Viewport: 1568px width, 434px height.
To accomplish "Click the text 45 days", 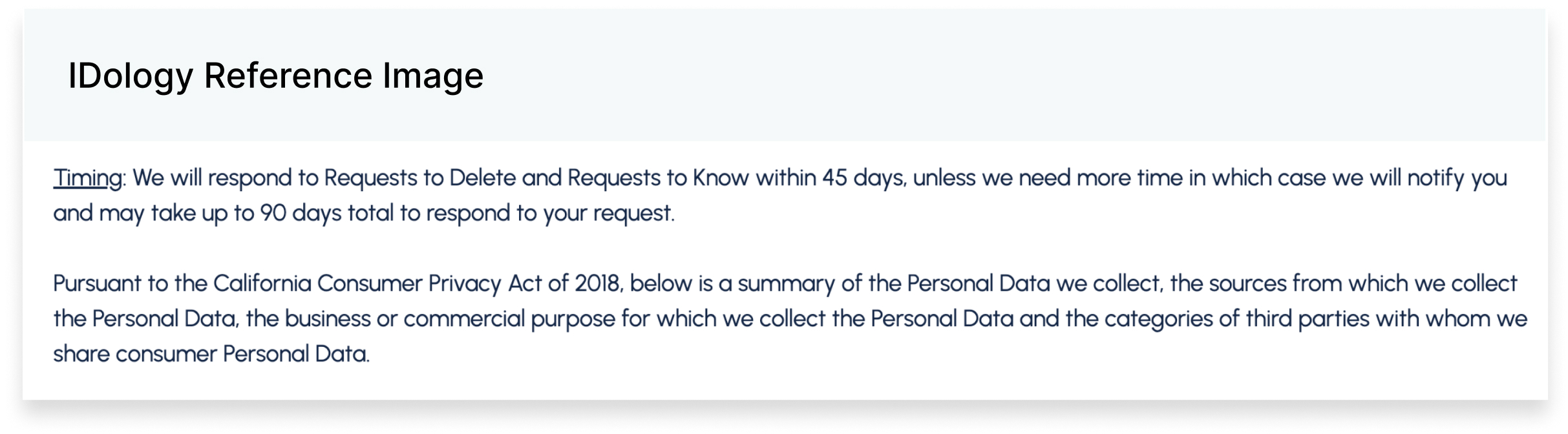I will pos(864,178).
